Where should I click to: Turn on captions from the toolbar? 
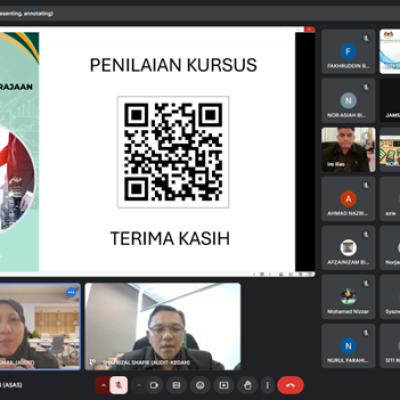[x=176, y=385]
